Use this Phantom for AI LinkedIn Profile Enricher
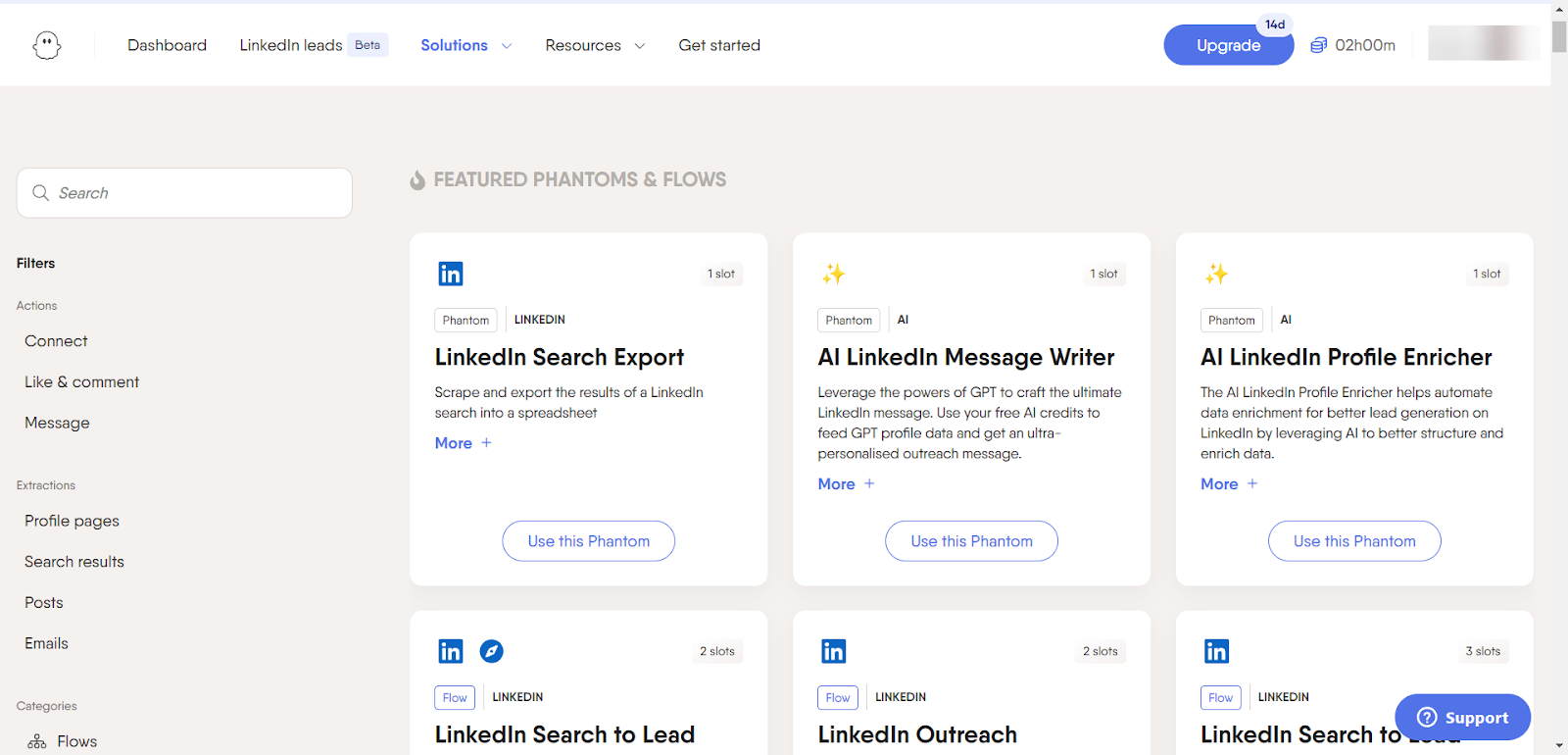 [1354, 541]
